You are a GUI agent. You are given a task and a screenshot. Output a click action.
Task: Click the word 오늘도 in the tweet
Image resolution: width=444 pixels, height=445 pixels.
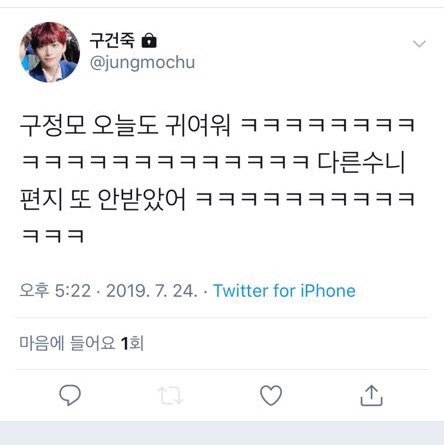(125, 126)
